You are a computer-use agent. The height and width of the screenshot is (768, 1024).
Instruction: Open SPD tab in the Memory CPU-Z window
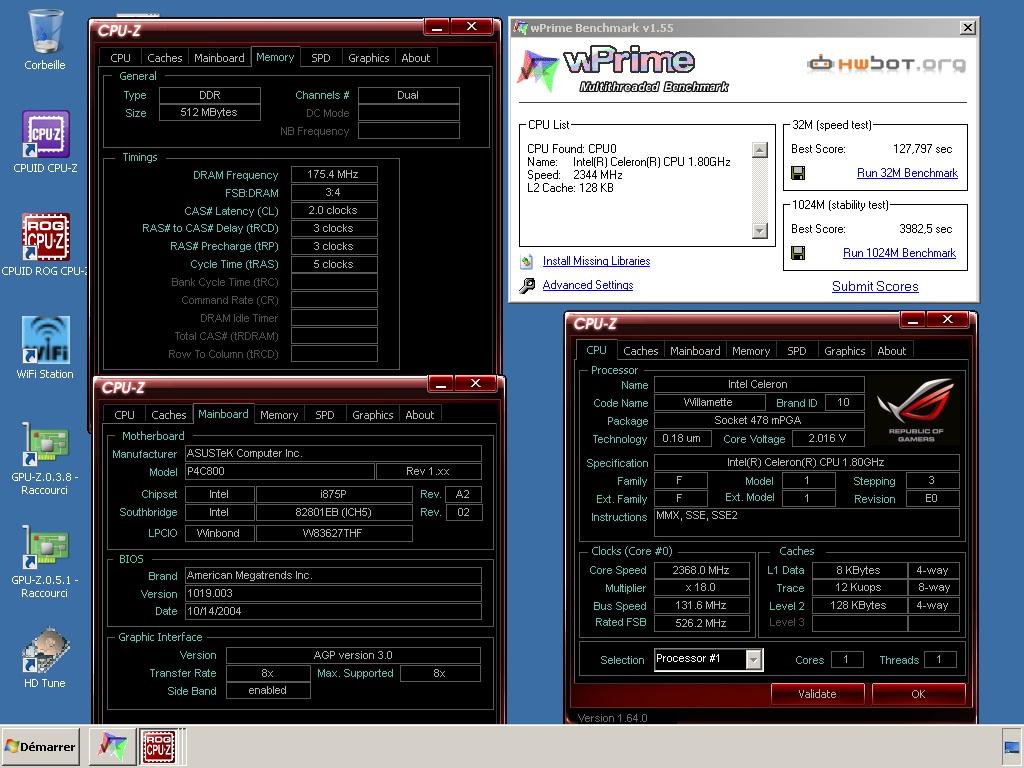pyautogui.click(x=321, y=57)
